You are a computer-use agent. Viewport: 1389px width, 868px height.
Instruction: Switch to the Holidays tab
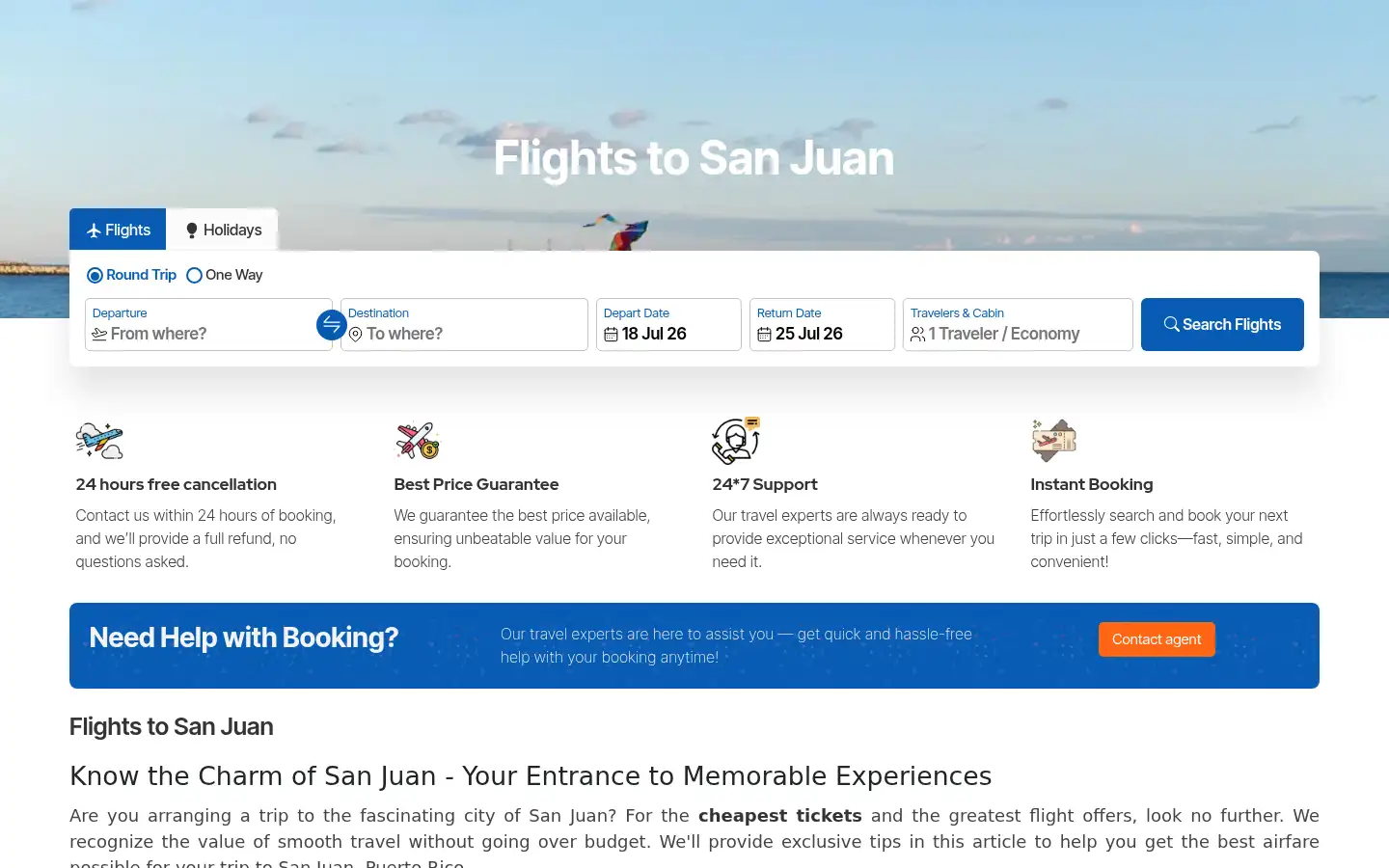click(x=223, y=230)
